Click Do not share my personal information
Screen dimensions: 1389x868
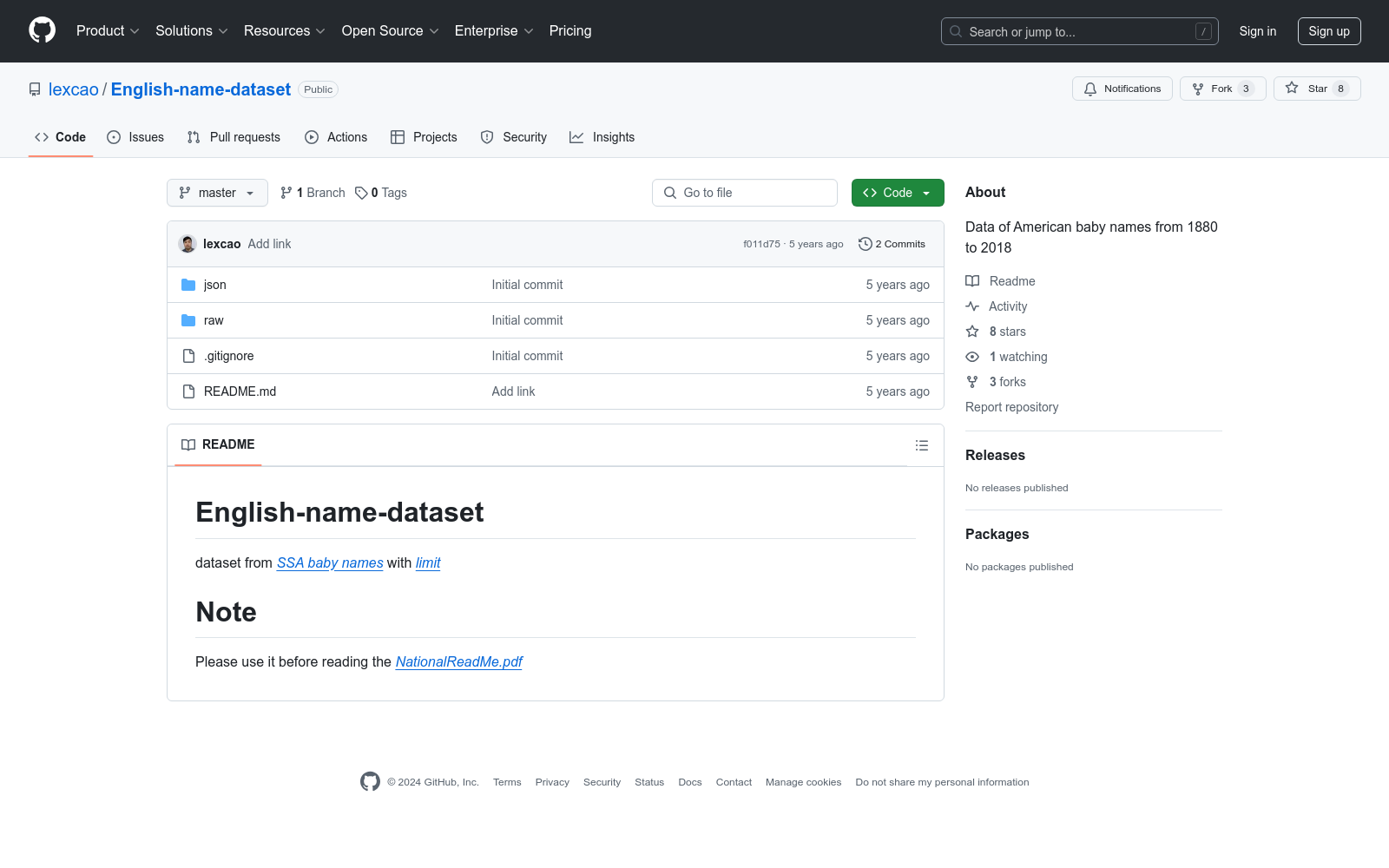point(942,782)
